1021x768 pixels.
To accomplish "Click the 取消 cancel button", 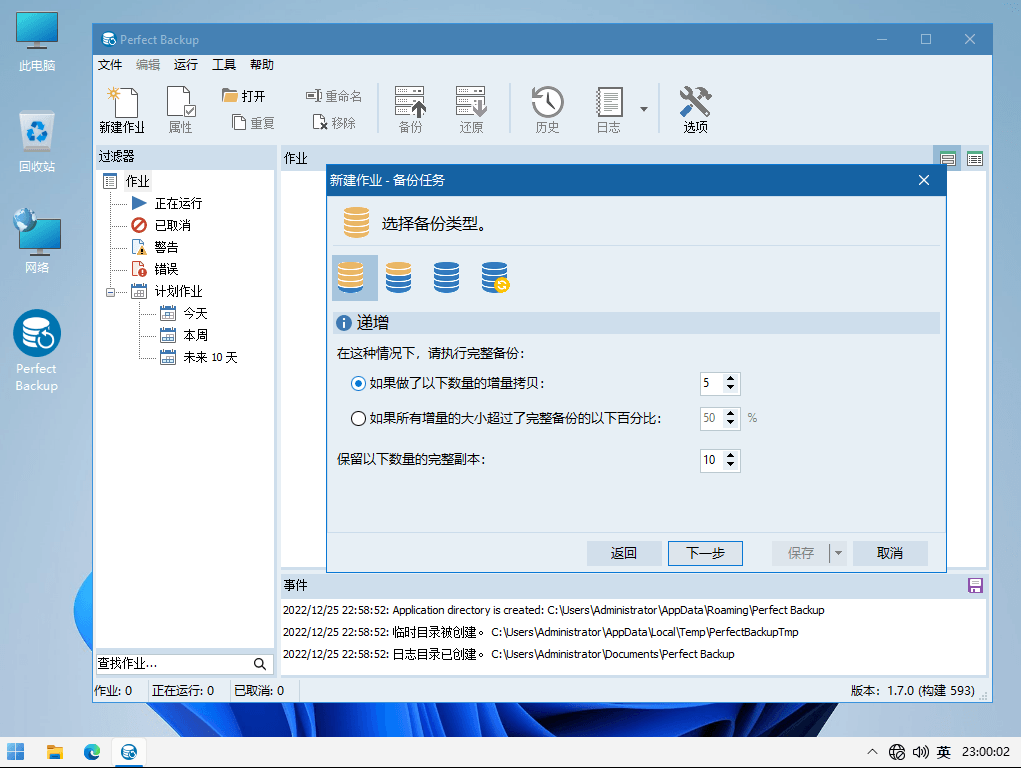I will (x=889, y=553).
